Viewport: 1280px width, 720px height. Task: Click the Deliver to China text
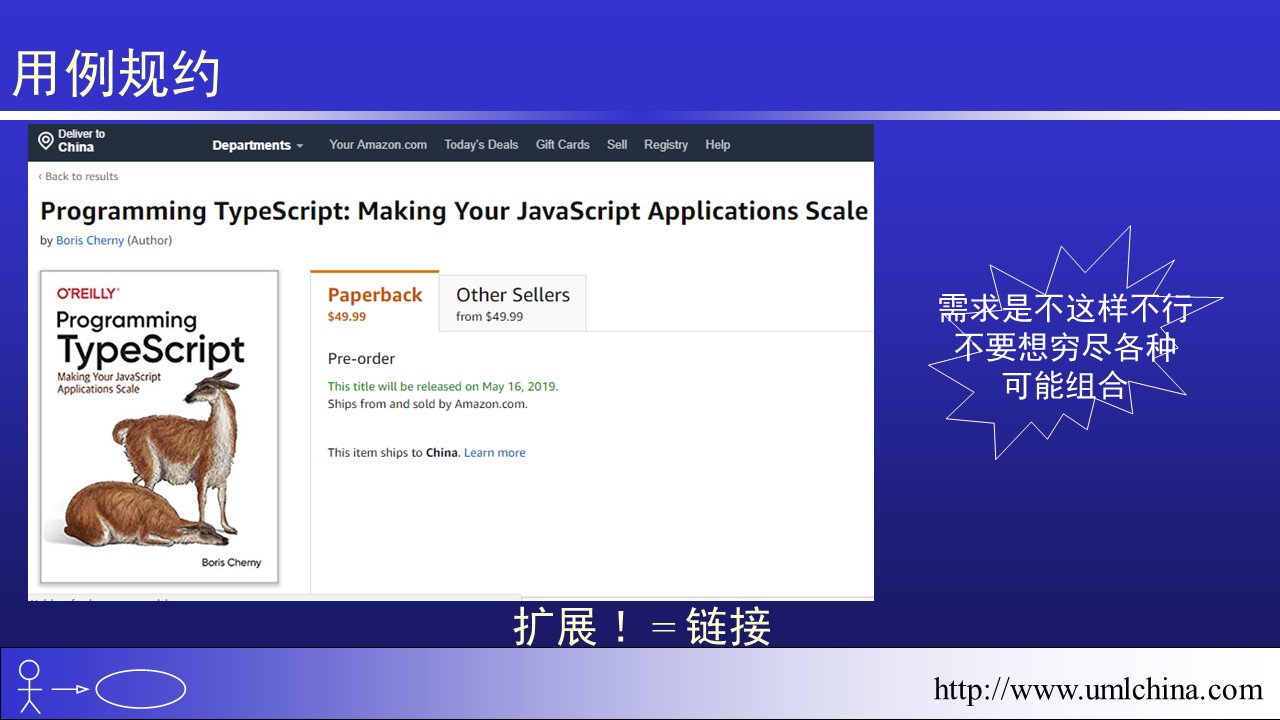pos(81,141)
